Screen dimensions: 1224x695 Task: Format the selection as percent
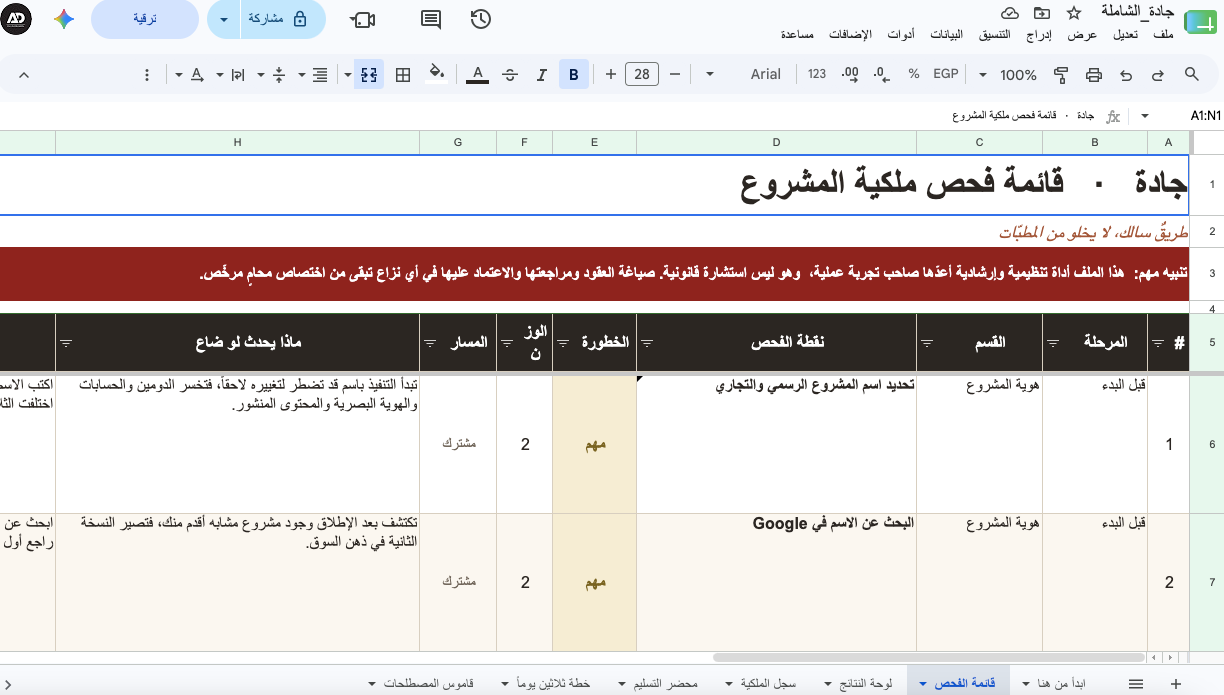tap(914, 74)
